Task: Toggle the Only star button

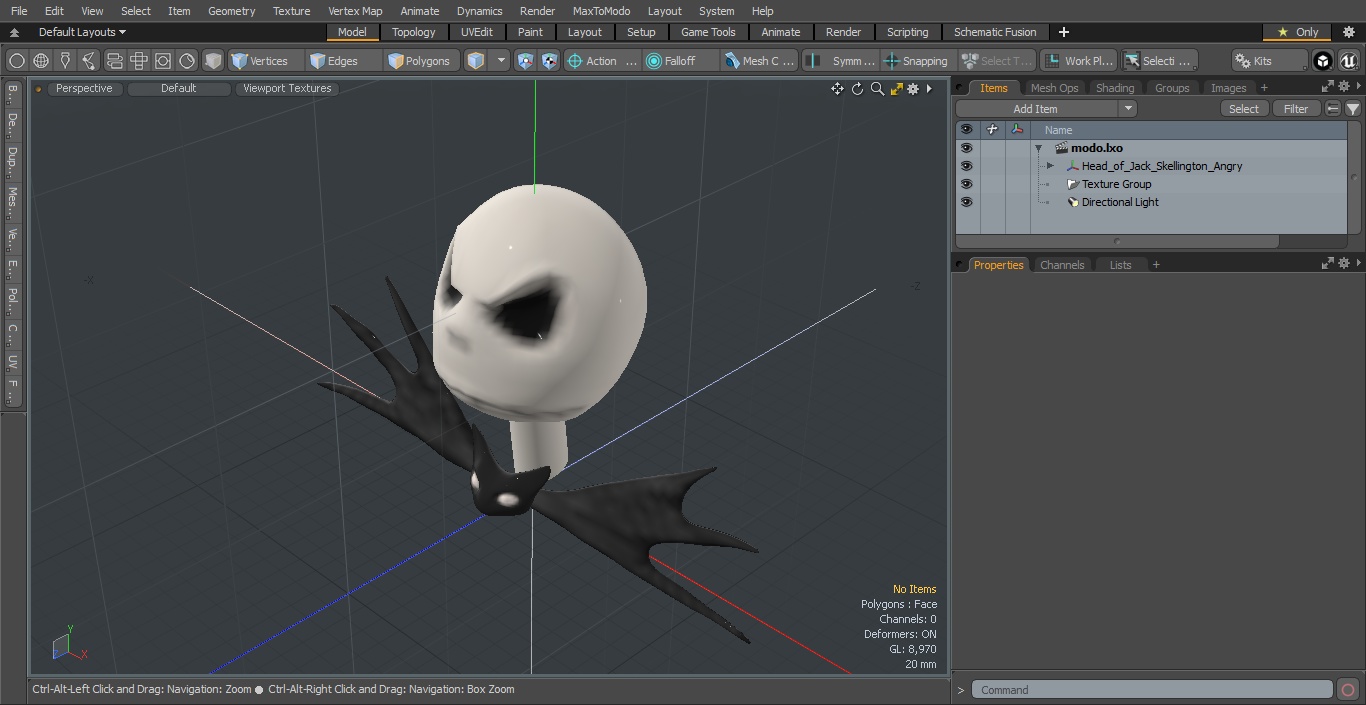Action: coord(1297,32)
